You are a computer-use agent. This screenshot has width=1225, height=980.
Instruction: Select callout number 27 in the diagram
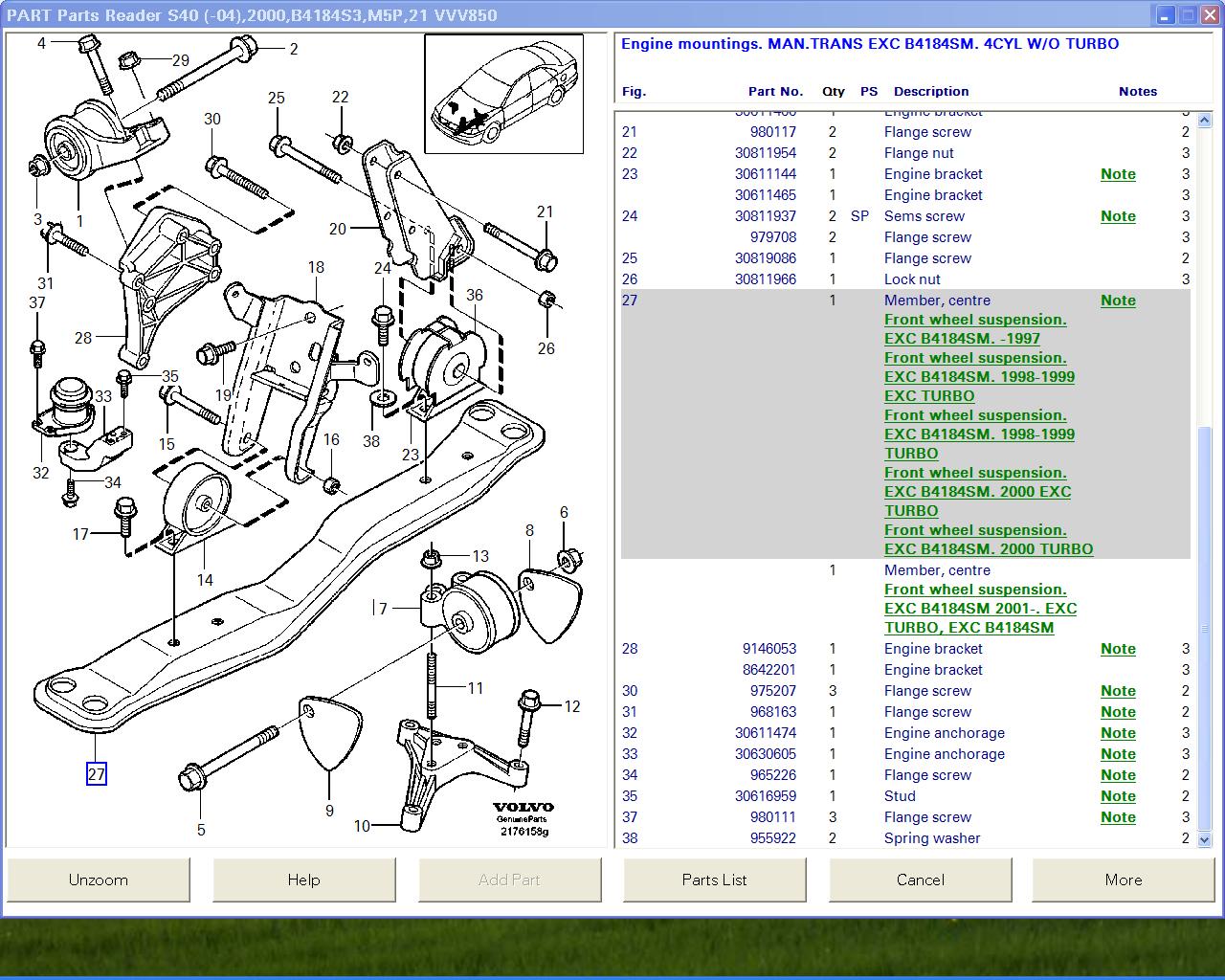[x=97, y=774]
